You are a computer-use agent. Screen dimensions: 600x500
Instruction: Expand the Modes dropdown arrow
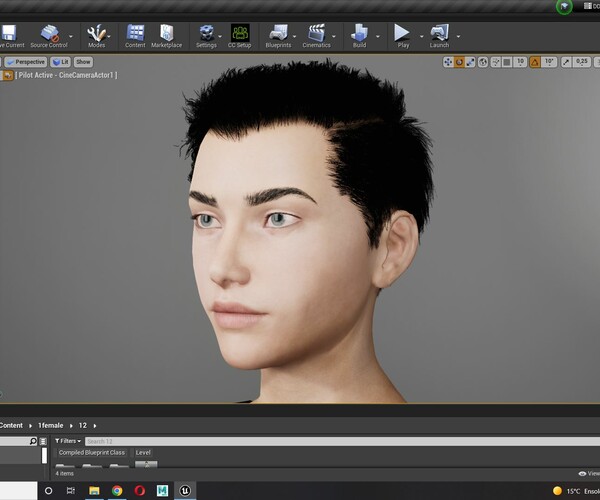(109, 36)
